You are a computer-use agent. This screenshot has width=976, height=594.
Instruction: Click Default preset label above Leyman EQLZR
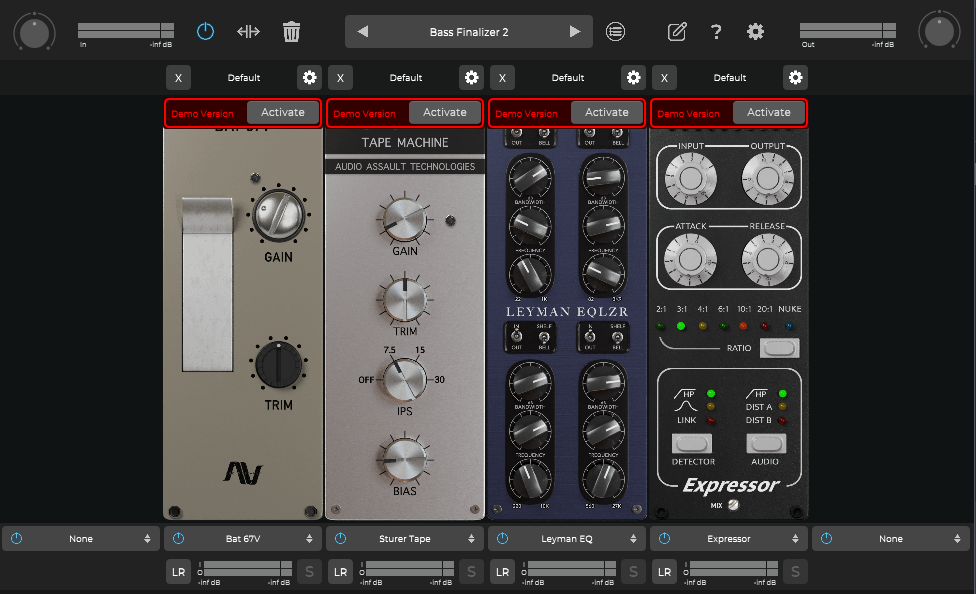click(568, 78)
